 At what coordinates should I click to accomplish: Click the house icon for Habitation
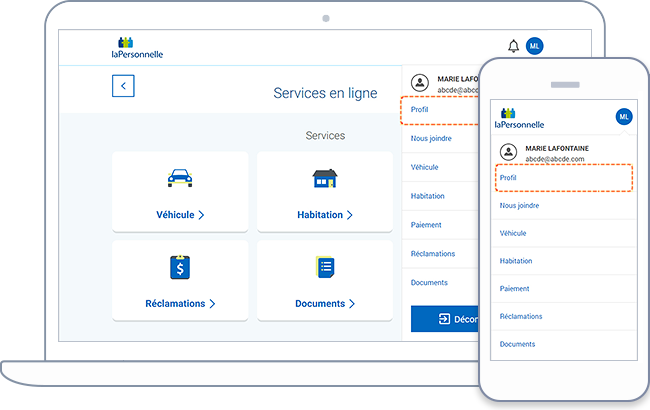pos(325,178)
